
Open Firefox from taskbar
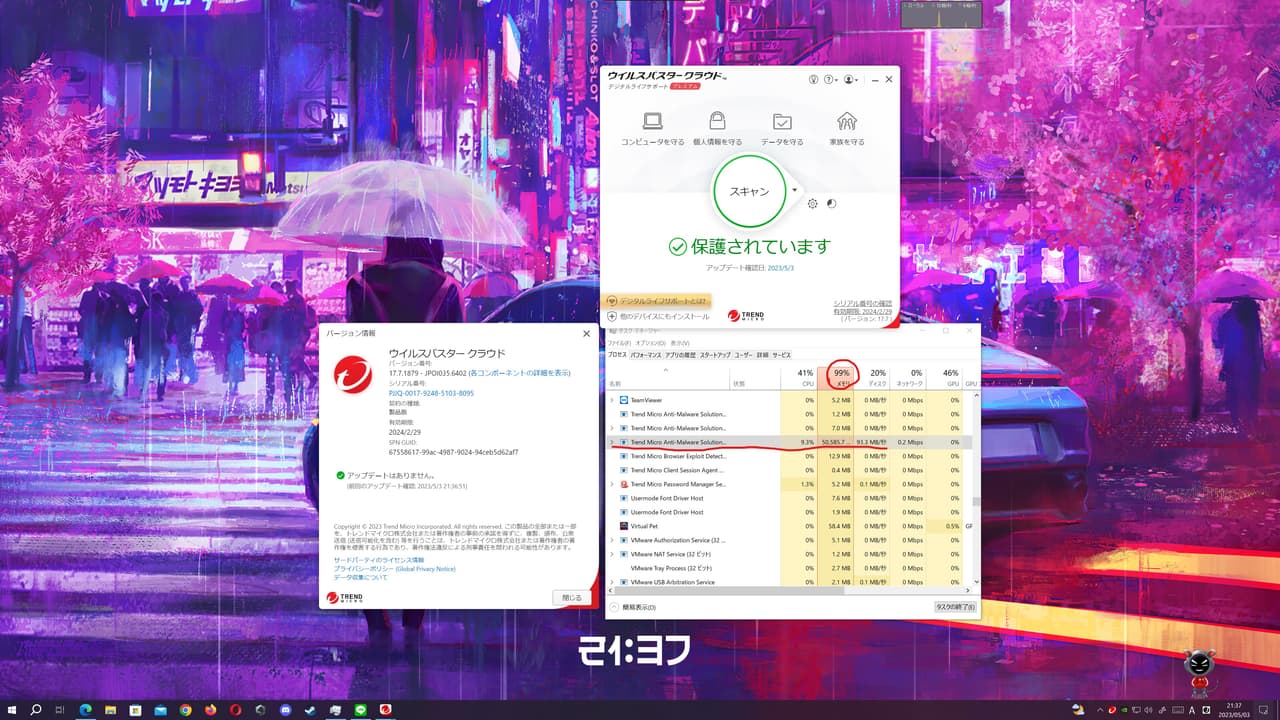[x=211, y=709]
